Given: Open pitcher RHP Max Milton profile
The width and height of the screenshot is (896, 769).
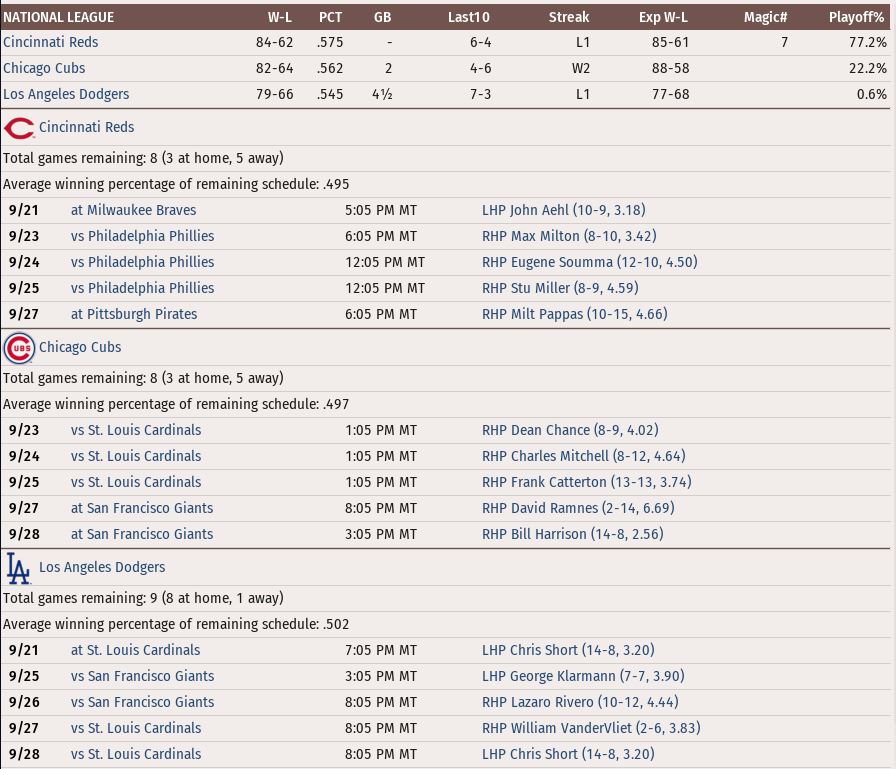Looking at the screenshot, I should coord(569,236).
